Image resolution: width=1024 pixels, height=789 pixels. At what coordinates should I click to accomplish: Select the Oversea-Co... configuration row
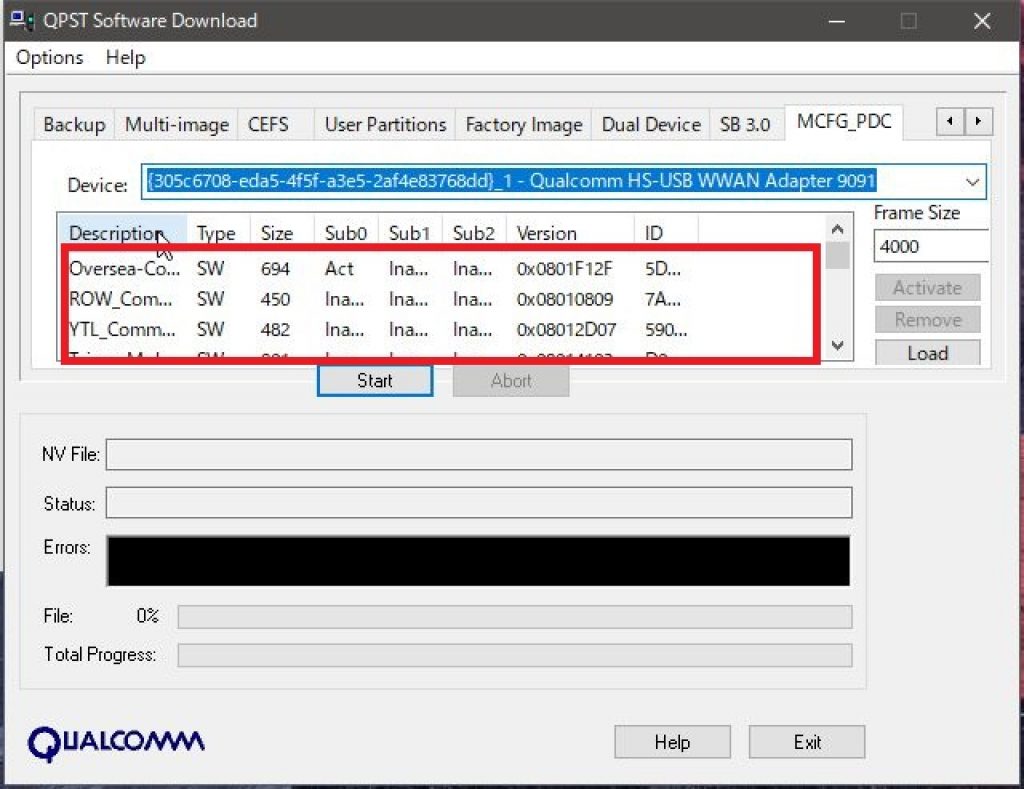tap(124, 268)
